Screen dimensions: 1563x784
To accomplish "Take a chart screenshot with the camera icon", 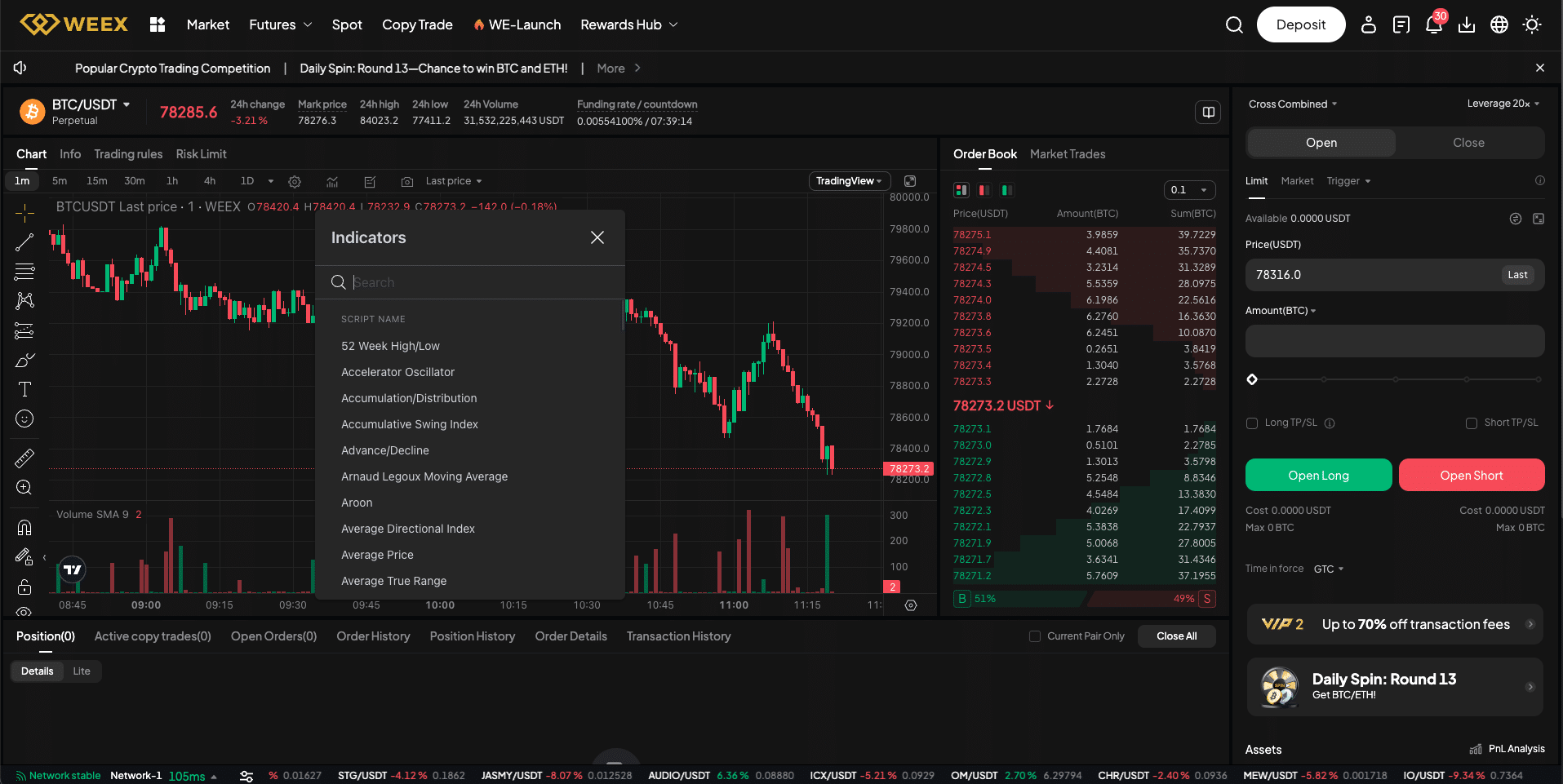I will click(407, 181).
